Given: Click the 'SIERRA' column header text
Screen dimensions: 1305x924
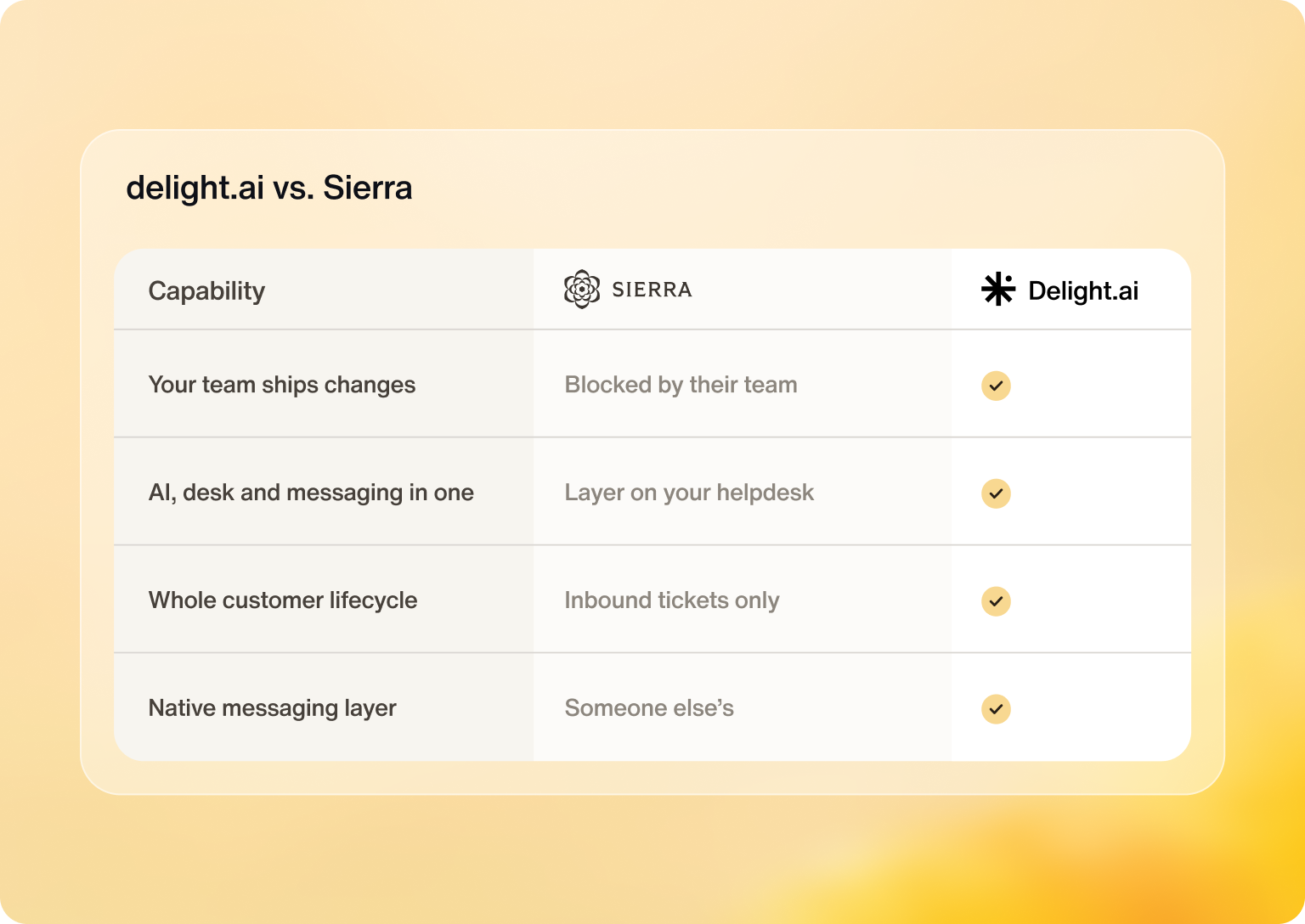Looking at the screenshot, I should 652,290.
